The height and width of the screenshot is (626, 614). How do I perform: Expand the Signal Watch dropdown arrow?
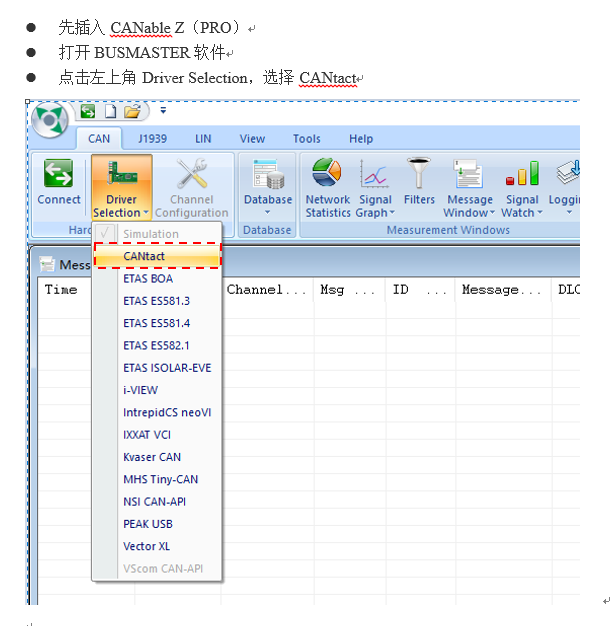[540, 212]
